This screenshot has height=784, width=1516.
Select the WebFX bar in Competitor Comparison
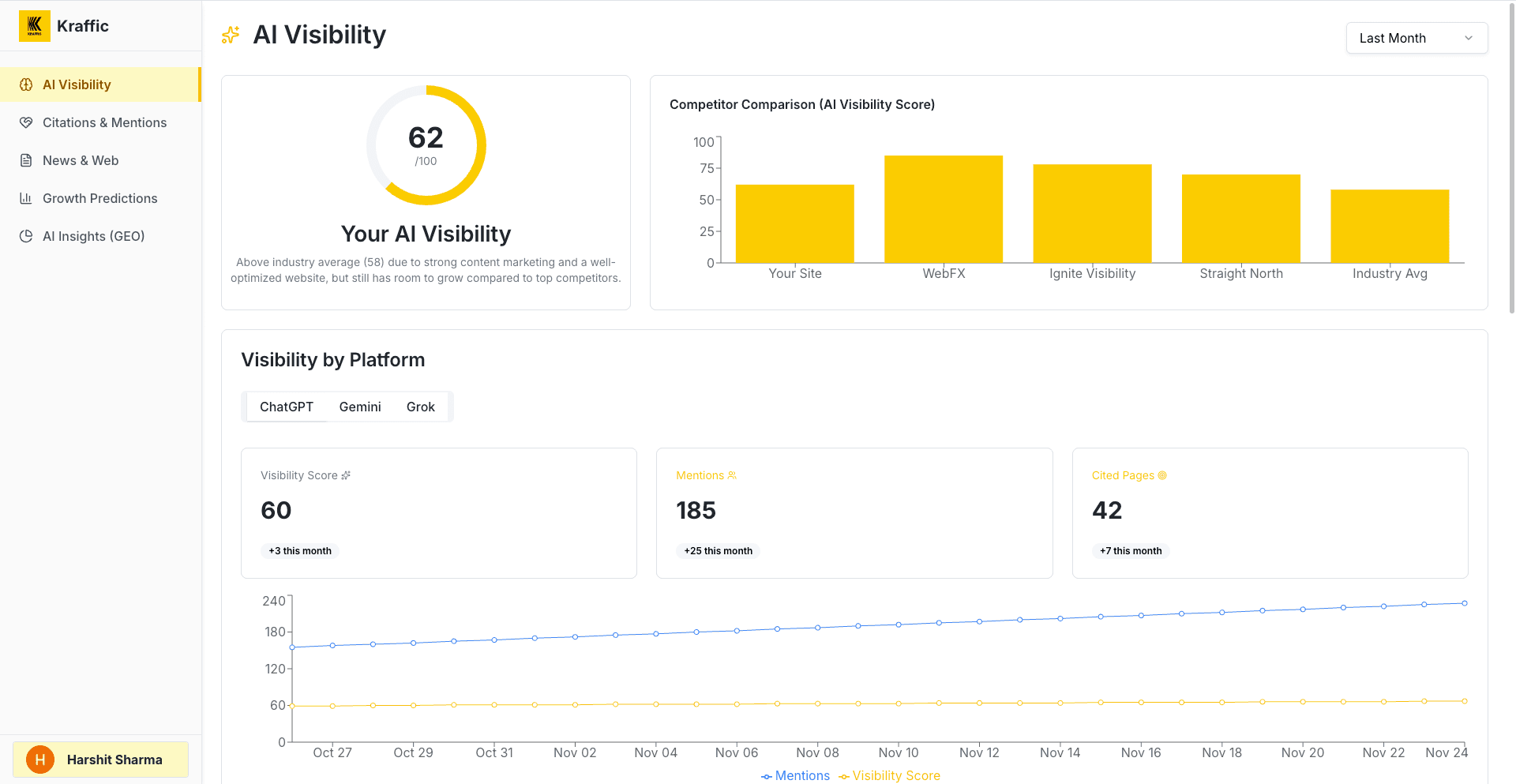(x=944, y=208)
